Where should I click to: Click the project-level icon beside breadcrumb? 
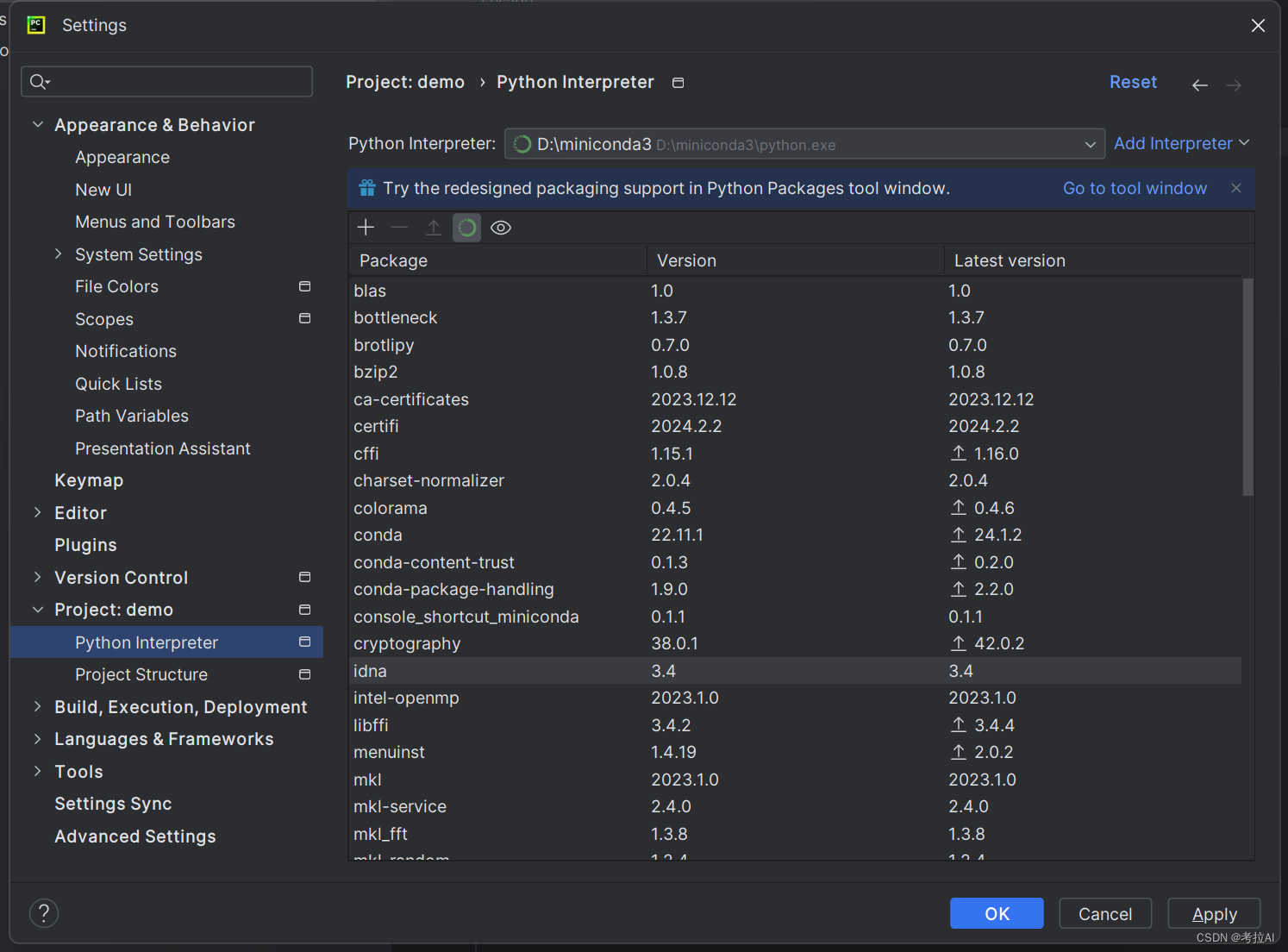pyautogui.click(x=678, y=83)
